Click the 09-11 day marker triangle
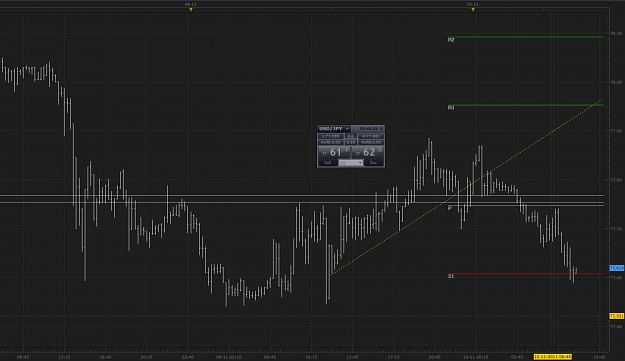This screenshot has height=361, width=625. (191, 10)
